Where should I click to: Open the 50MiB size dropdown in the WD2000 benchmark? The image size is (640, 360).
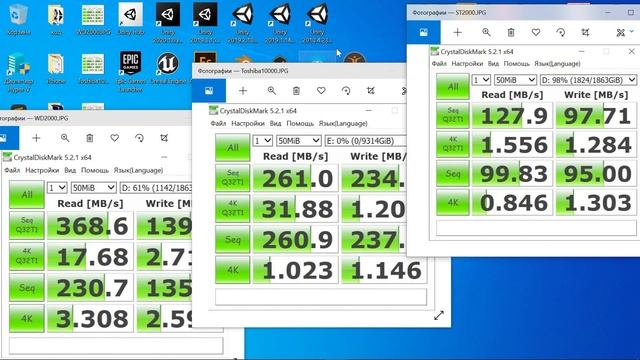point(93,188)
